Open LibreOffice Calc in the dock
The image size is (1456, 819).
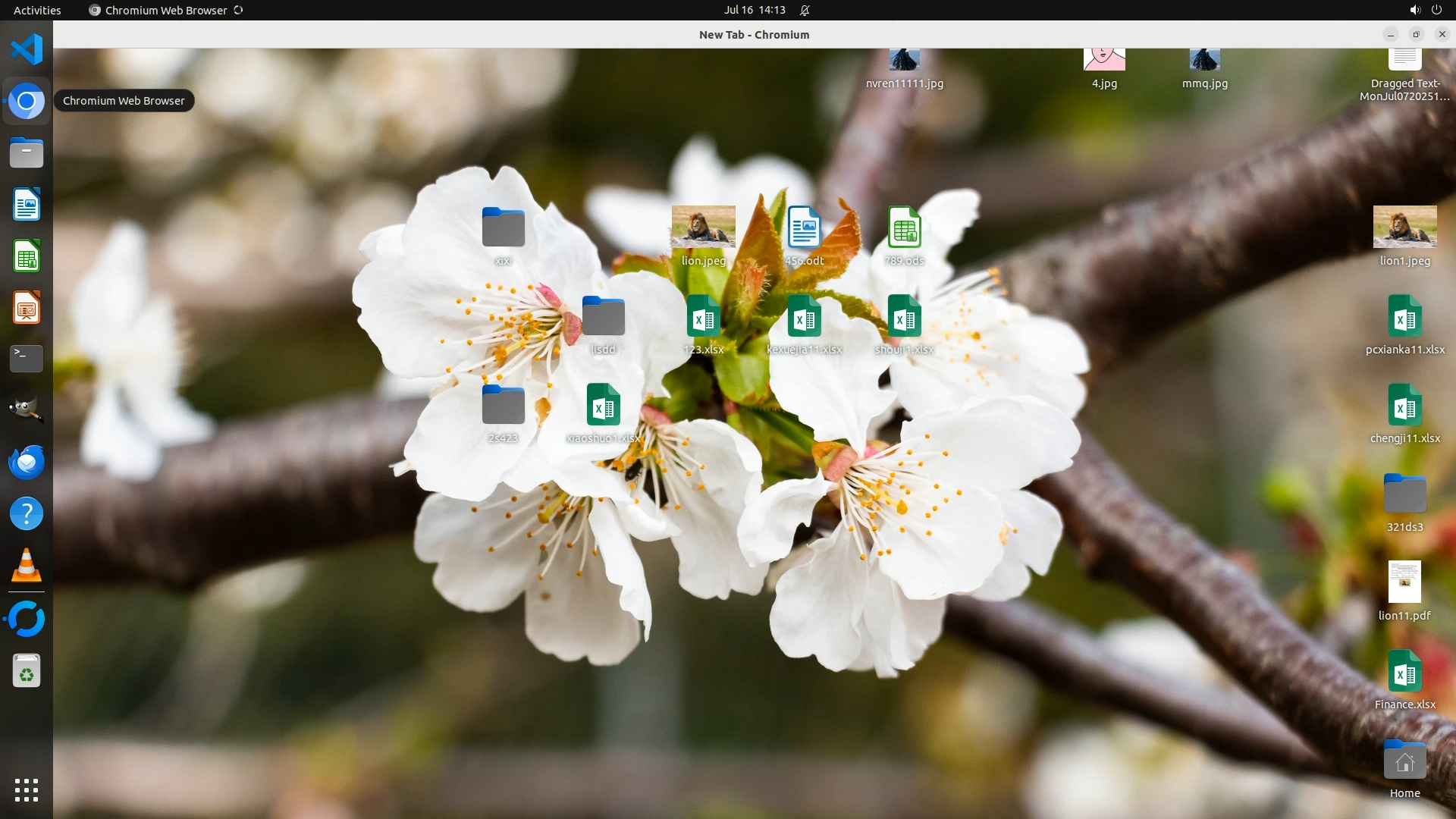pyautogui.click(x=27, y=256)
